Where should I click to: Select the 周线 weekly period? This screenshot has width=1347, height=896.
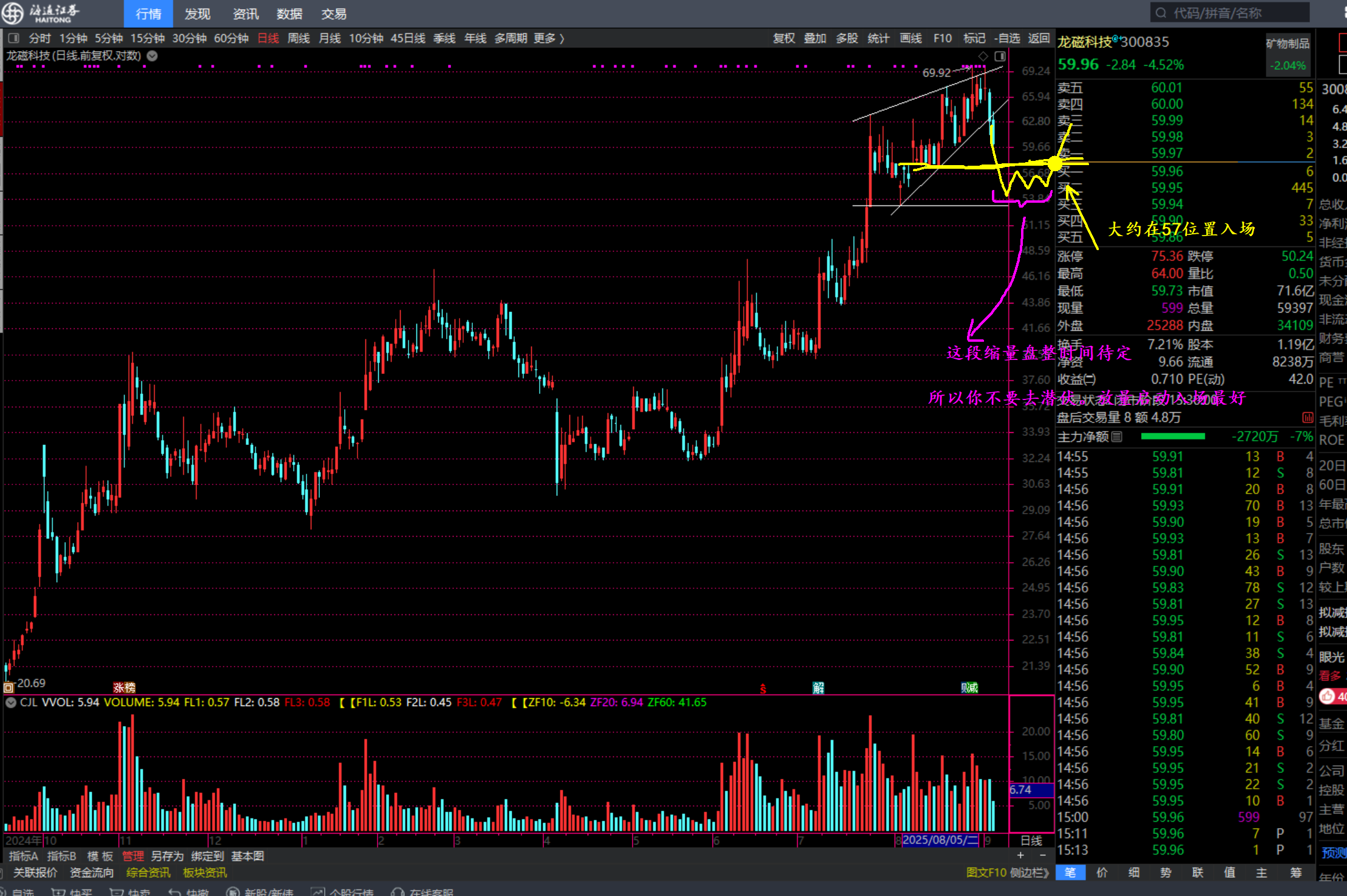[x=299, y=38]
